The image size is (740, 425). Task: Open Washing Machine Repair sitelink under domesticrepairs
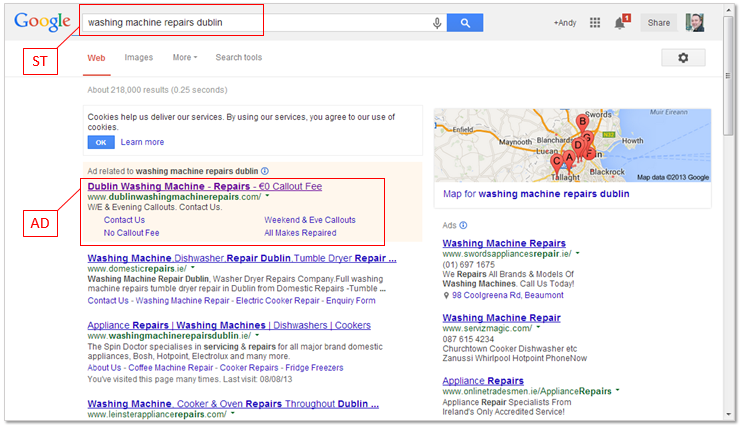[x=182, y=300]
